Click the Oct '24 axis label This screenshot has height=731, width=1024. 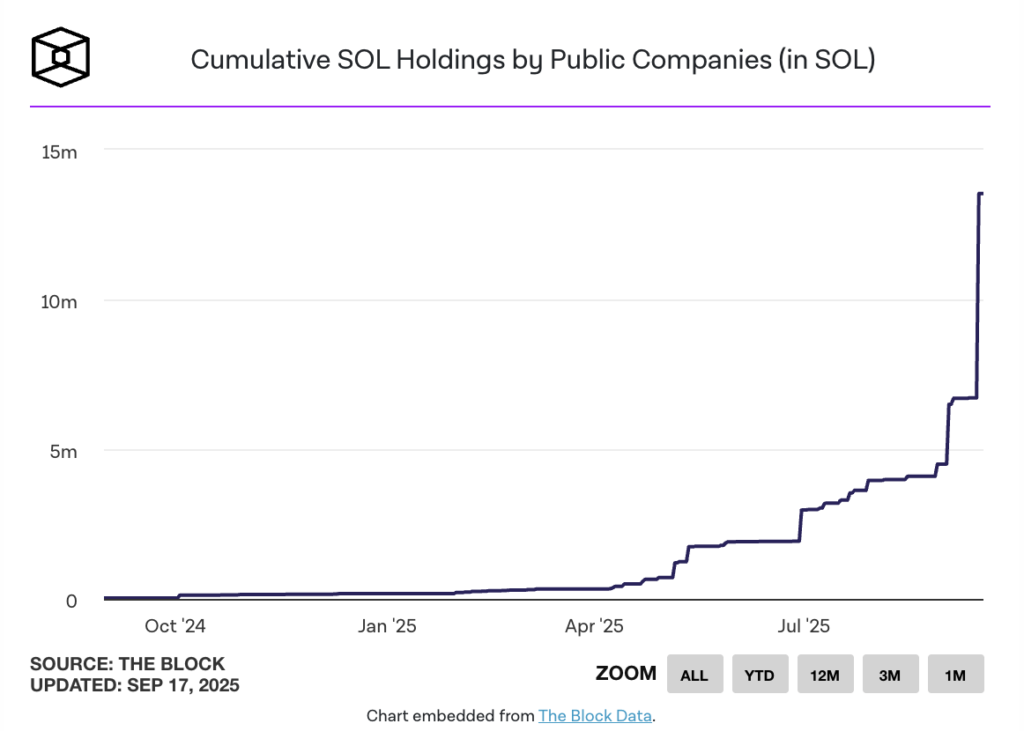pos(175,626)
